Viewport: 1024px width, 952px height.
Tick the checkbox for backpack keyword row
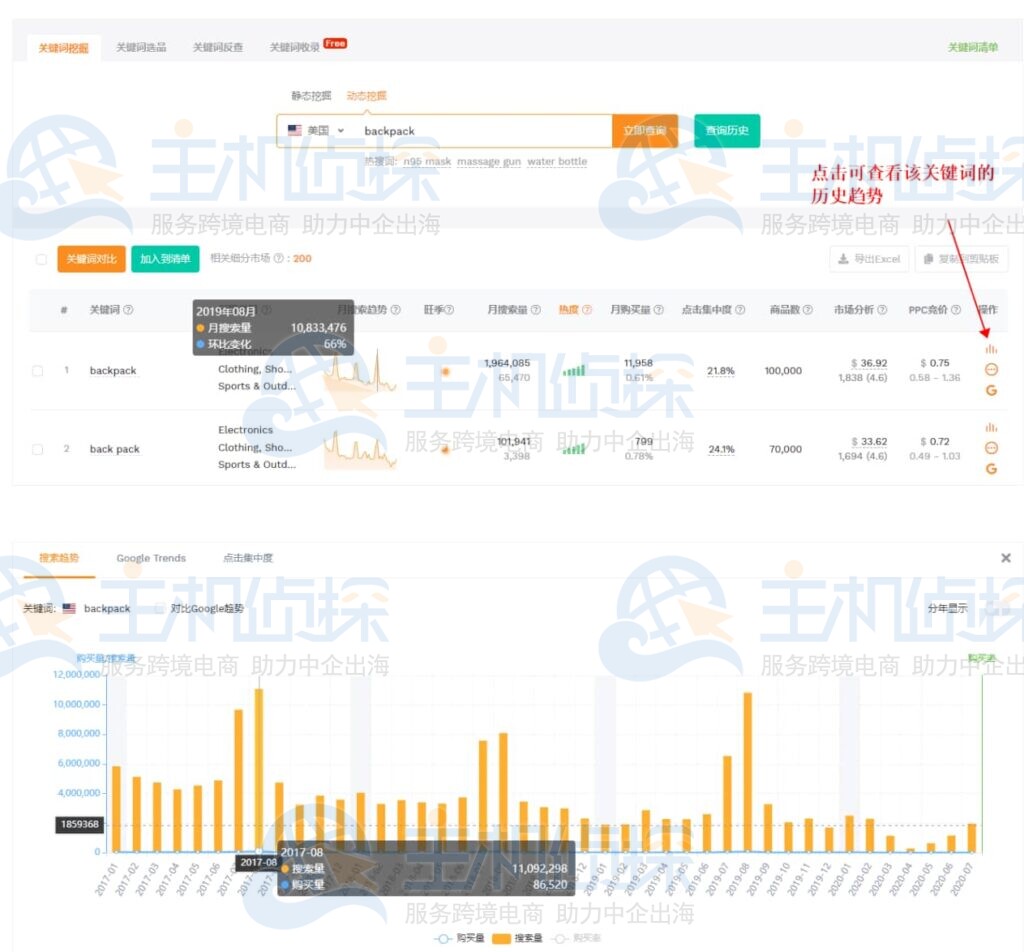(x=38, y=371)
